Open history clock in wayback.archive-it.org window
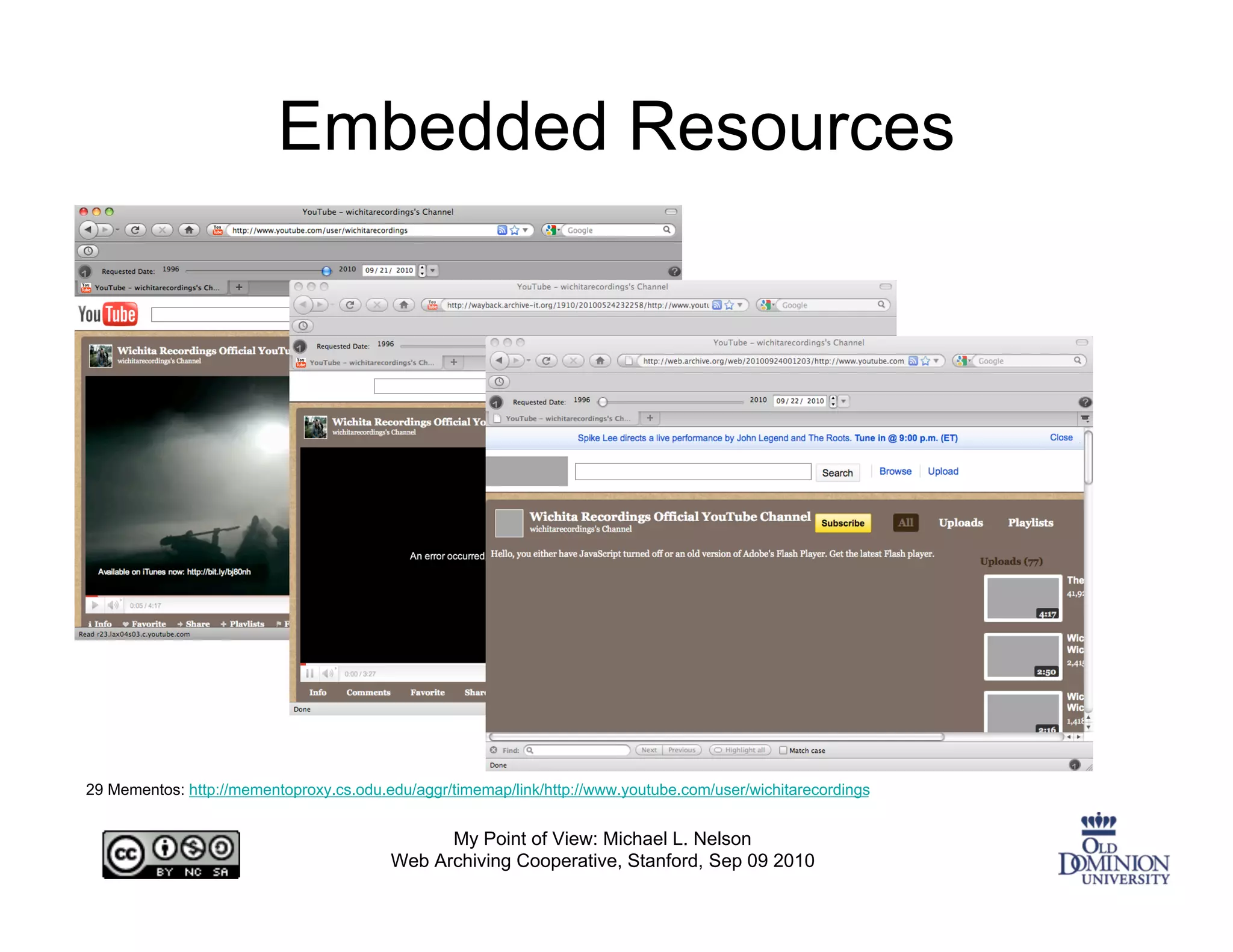Screen dimensions: 1233x952 click(x=303, y=326)
